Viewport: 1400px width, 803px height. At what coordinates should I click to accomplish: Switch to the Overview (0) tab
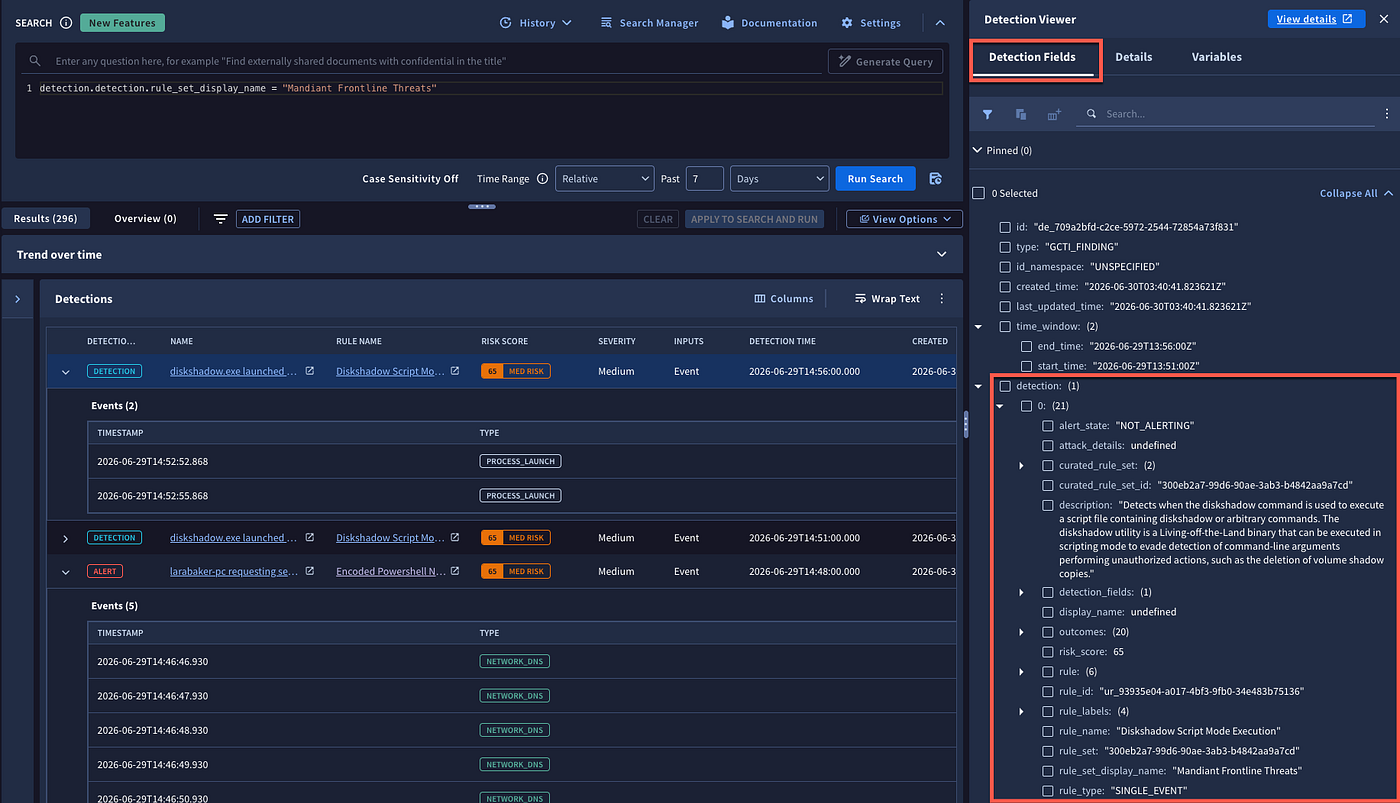coord(145,218)
